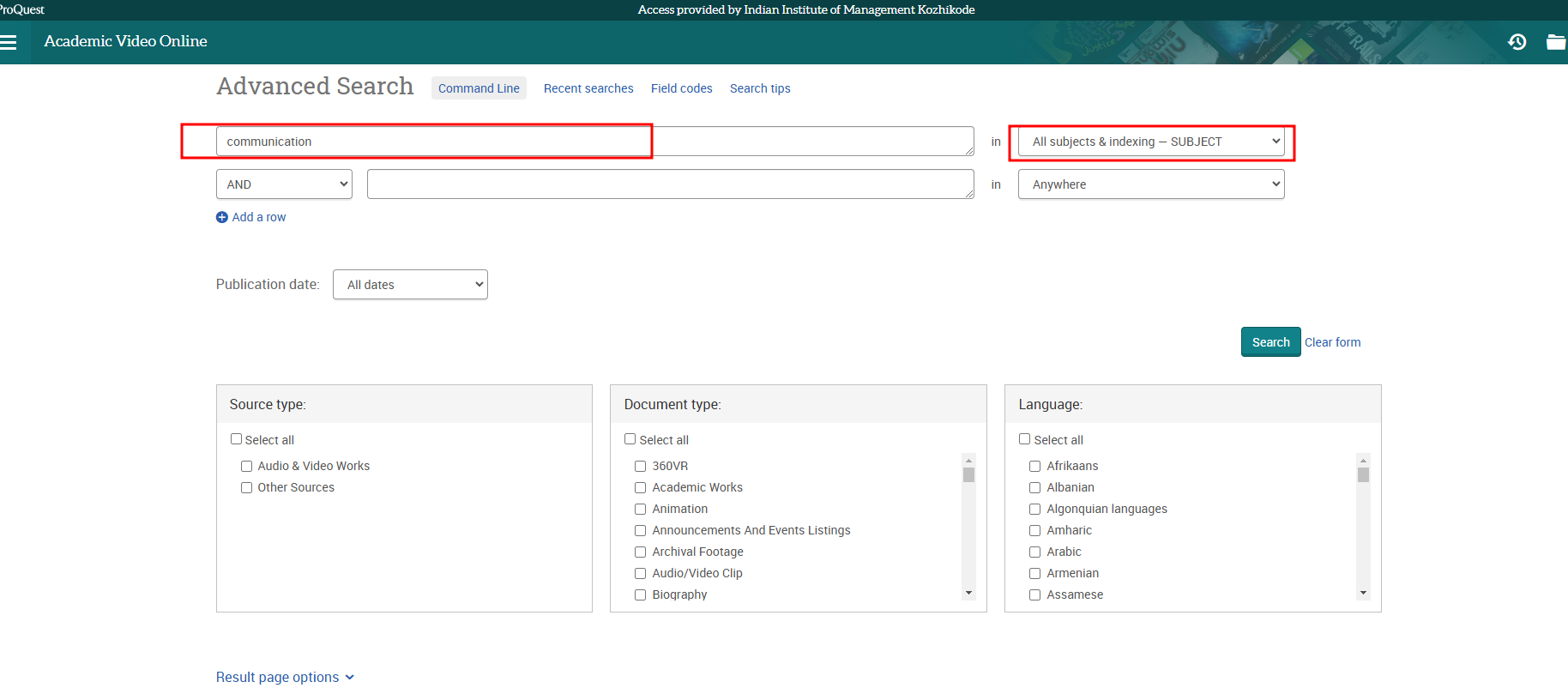The height and width of the screenshot is (694, 1568).
Task: Click scroll-down arrow in Document type list
Action: tap(968, 593)
